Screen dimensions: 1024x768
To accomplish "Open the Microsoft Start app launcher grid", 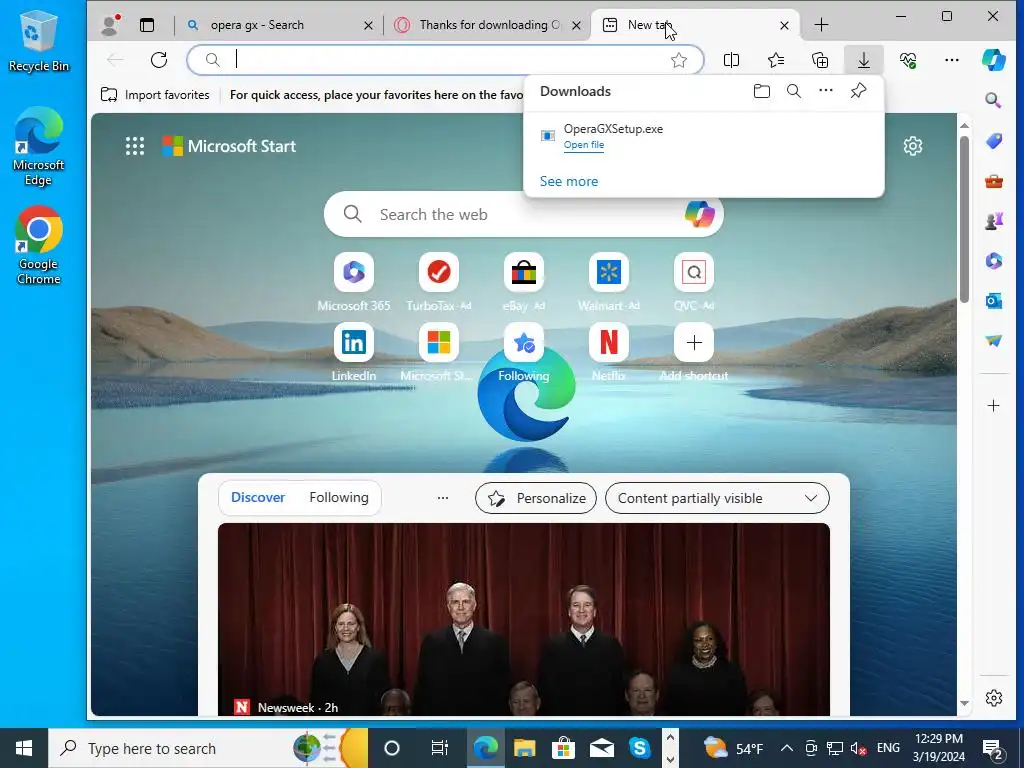I will click(x=135, y=146).
